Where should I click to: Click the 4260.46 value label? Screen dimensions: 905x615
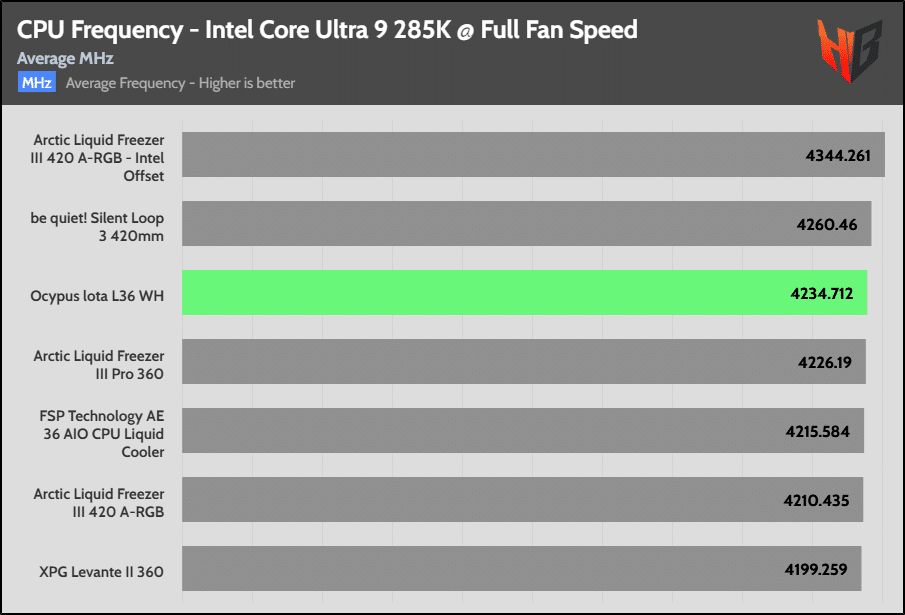coord(827,224)
